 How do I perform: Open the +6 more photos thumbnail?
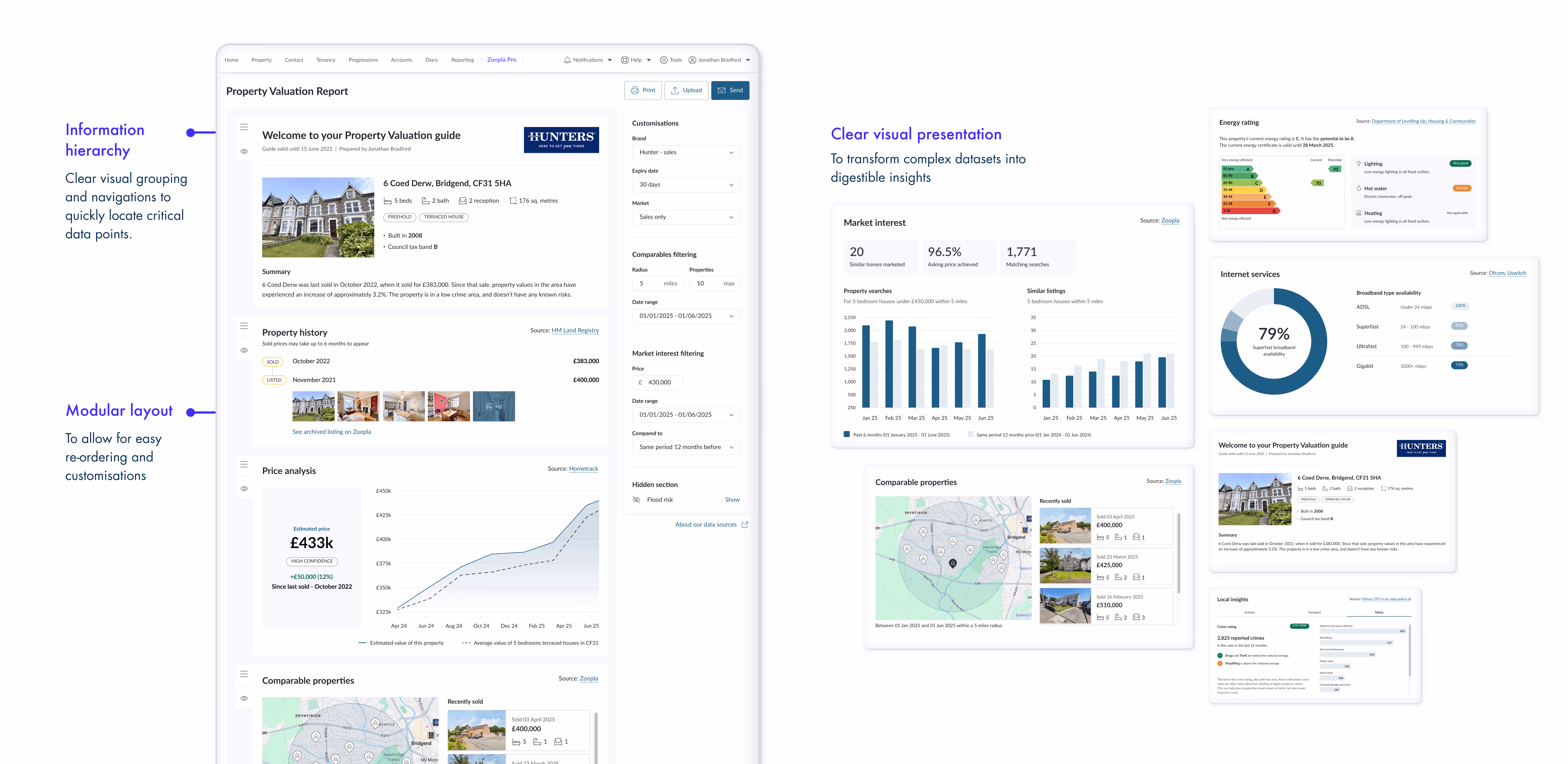(494, 406)
